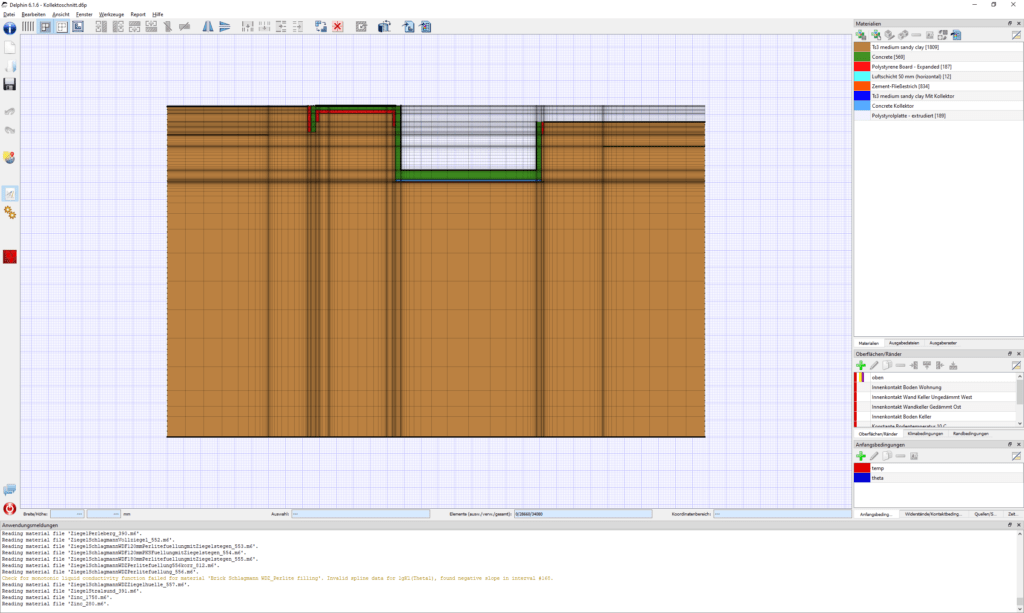
Task: Click second add material icon with cursor
Action: pos(875,35)
